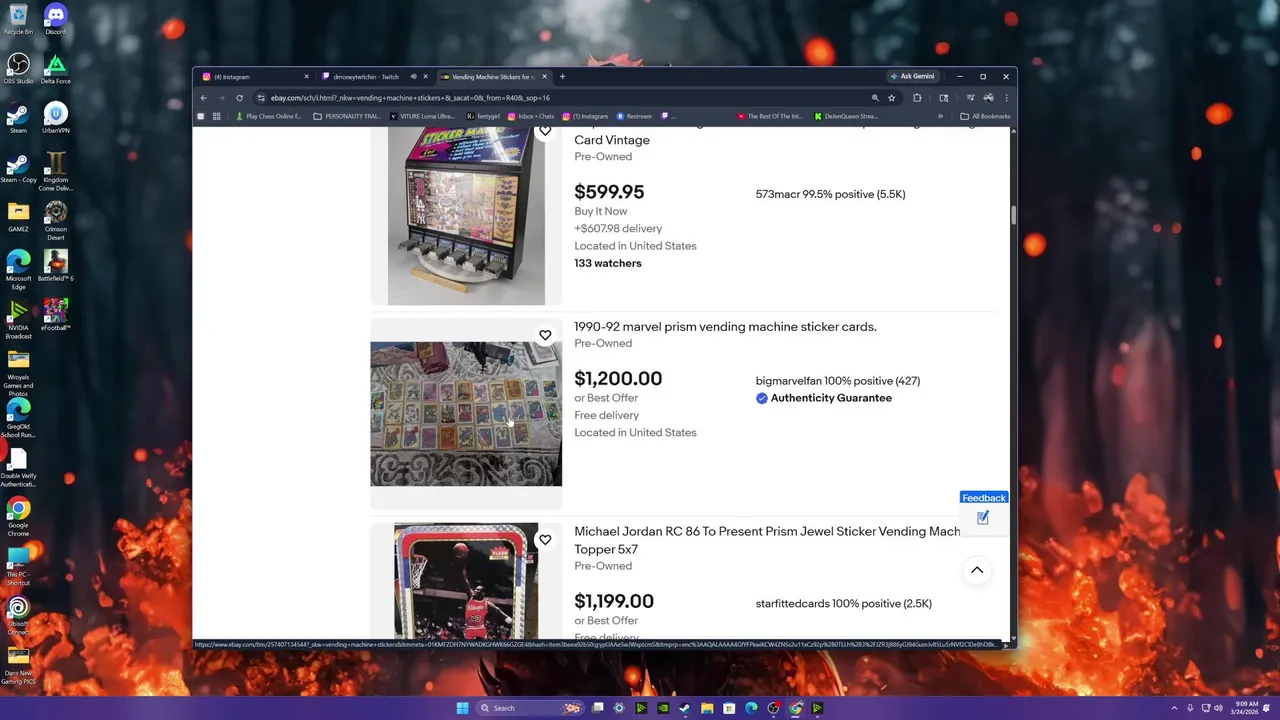This screenshot has height=720, width=1280.
Task: Click the taskbar volume speaker icon
Action: point(1218,708)
